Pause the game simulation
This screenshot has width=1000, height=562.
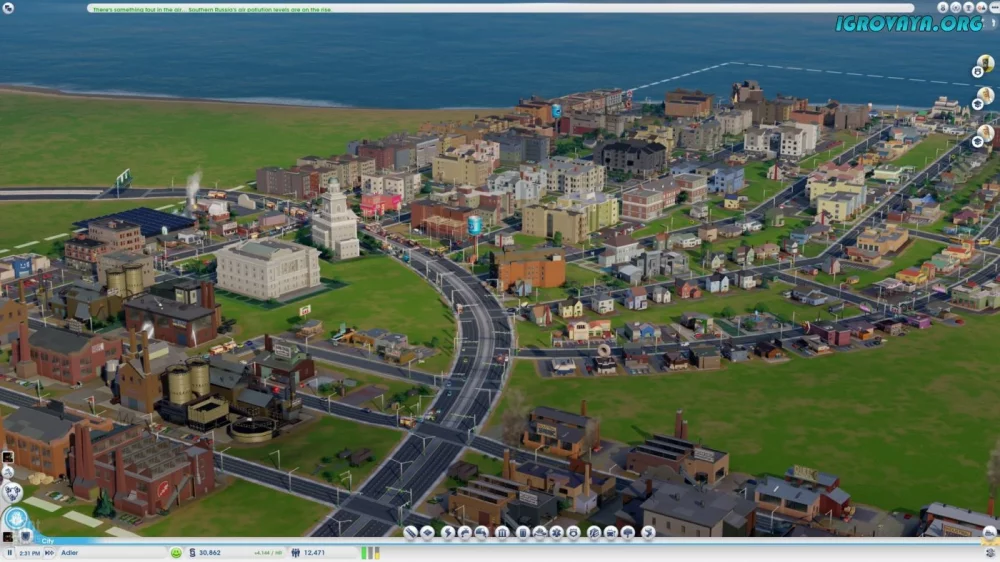tap(8, 552)
